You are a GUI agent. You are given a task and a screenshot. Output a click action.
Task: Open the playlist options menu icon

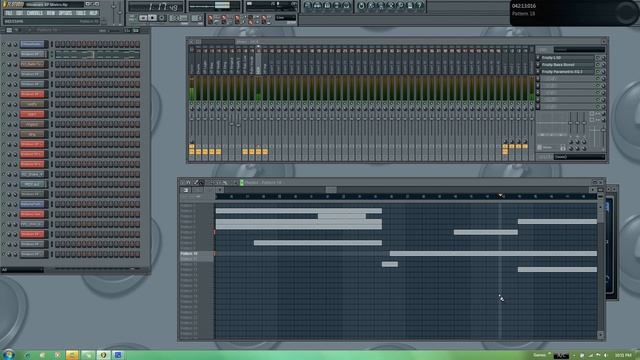(182, 182)
